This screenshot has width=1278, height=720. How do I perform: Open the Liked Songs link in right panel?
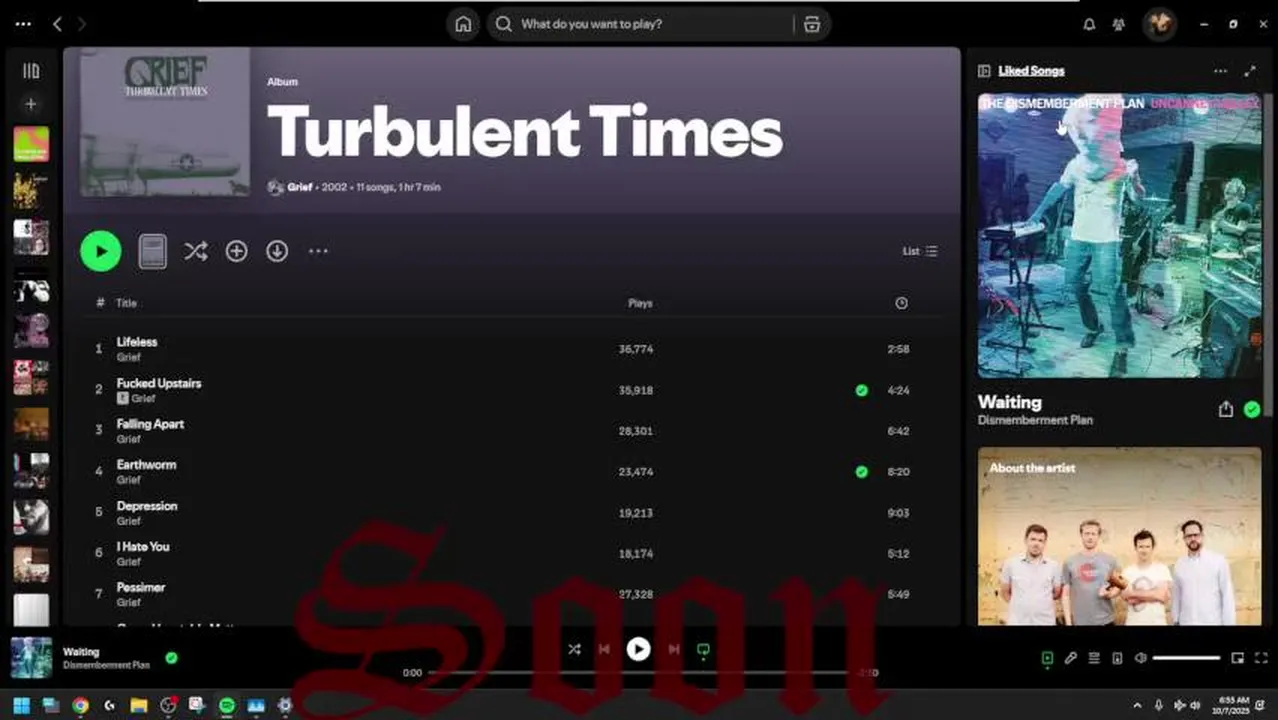point(1031,71)
